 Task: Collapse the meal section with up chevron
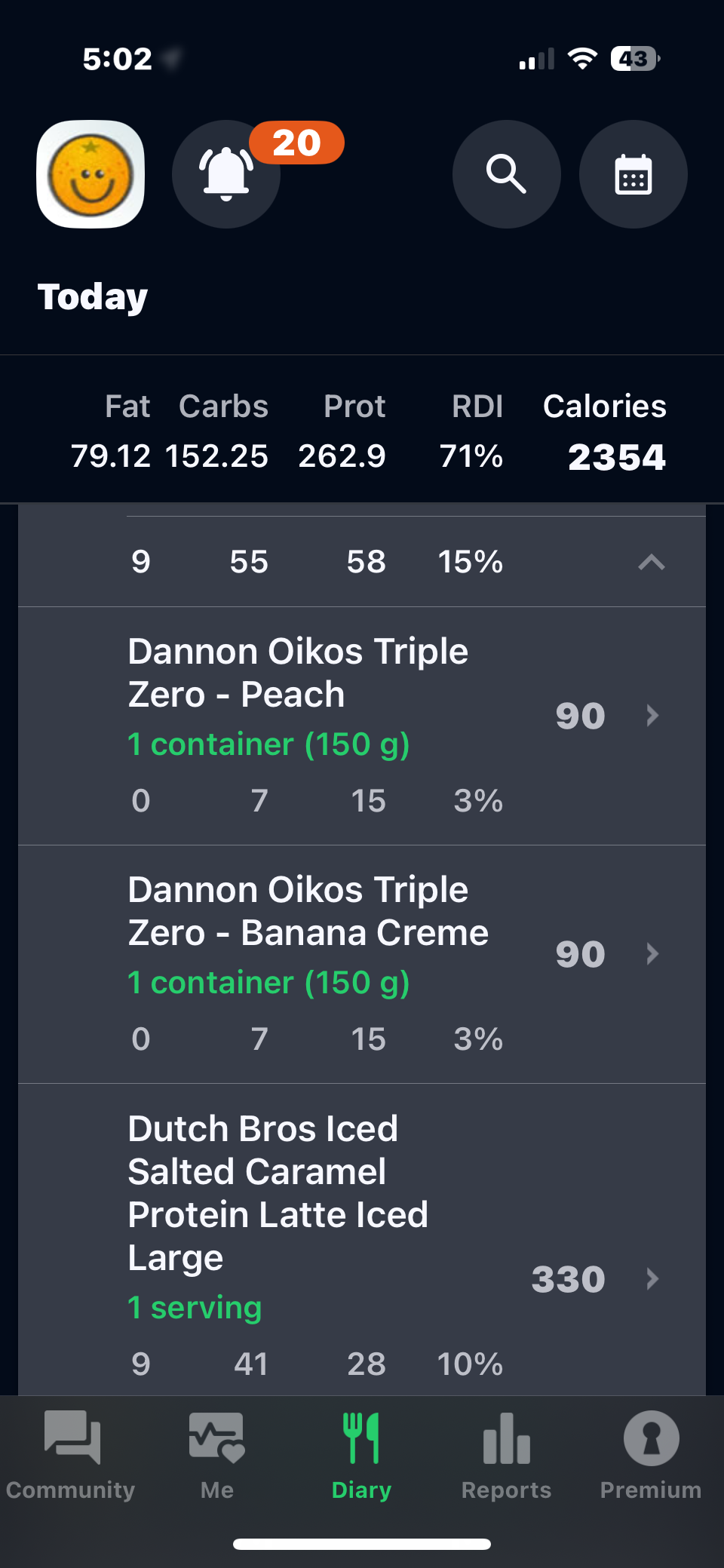pyautogui.click(x=651, y=562)
